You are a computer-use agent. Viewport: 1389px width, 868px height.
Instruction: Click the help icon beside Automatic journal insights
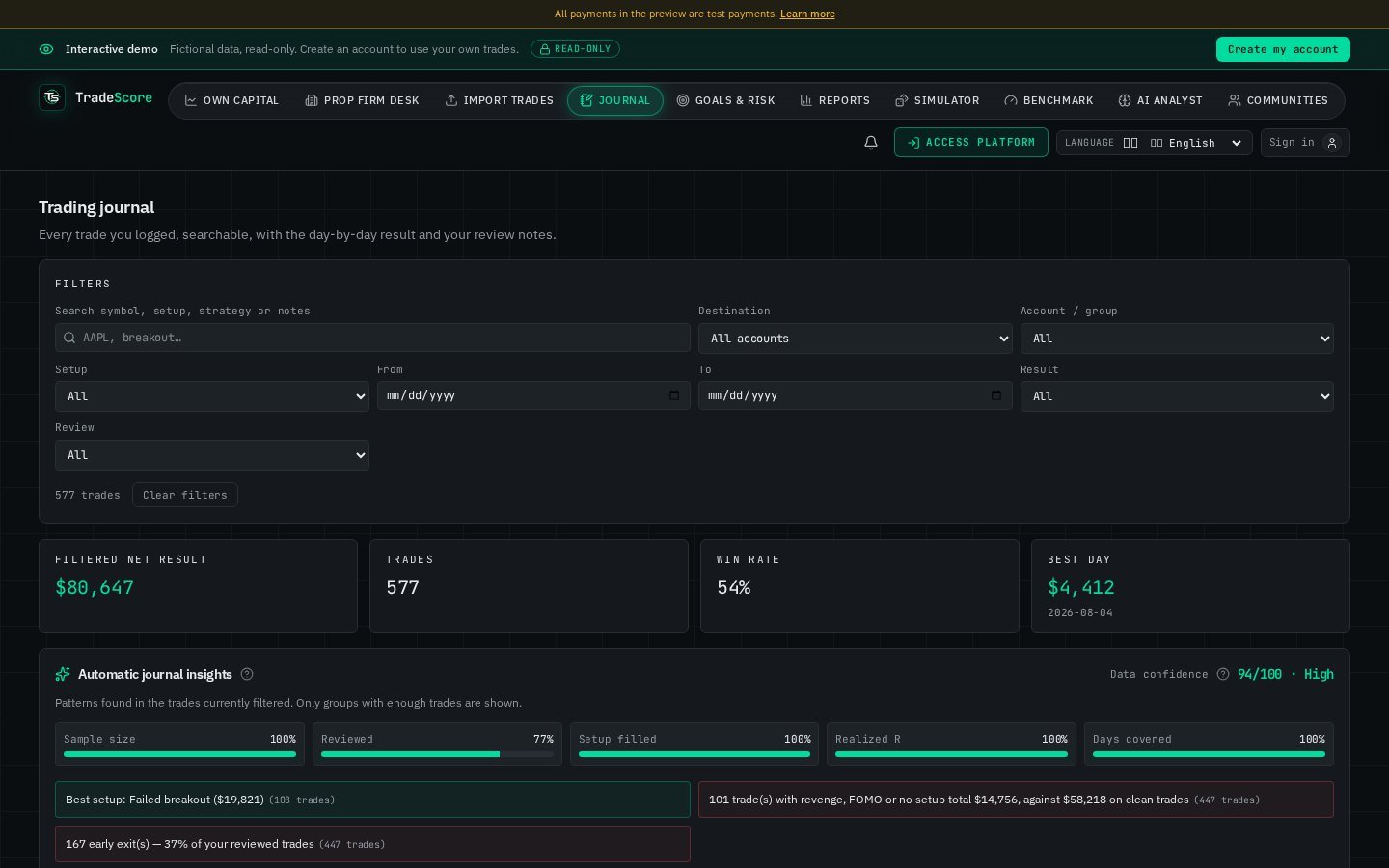[247, 674]
